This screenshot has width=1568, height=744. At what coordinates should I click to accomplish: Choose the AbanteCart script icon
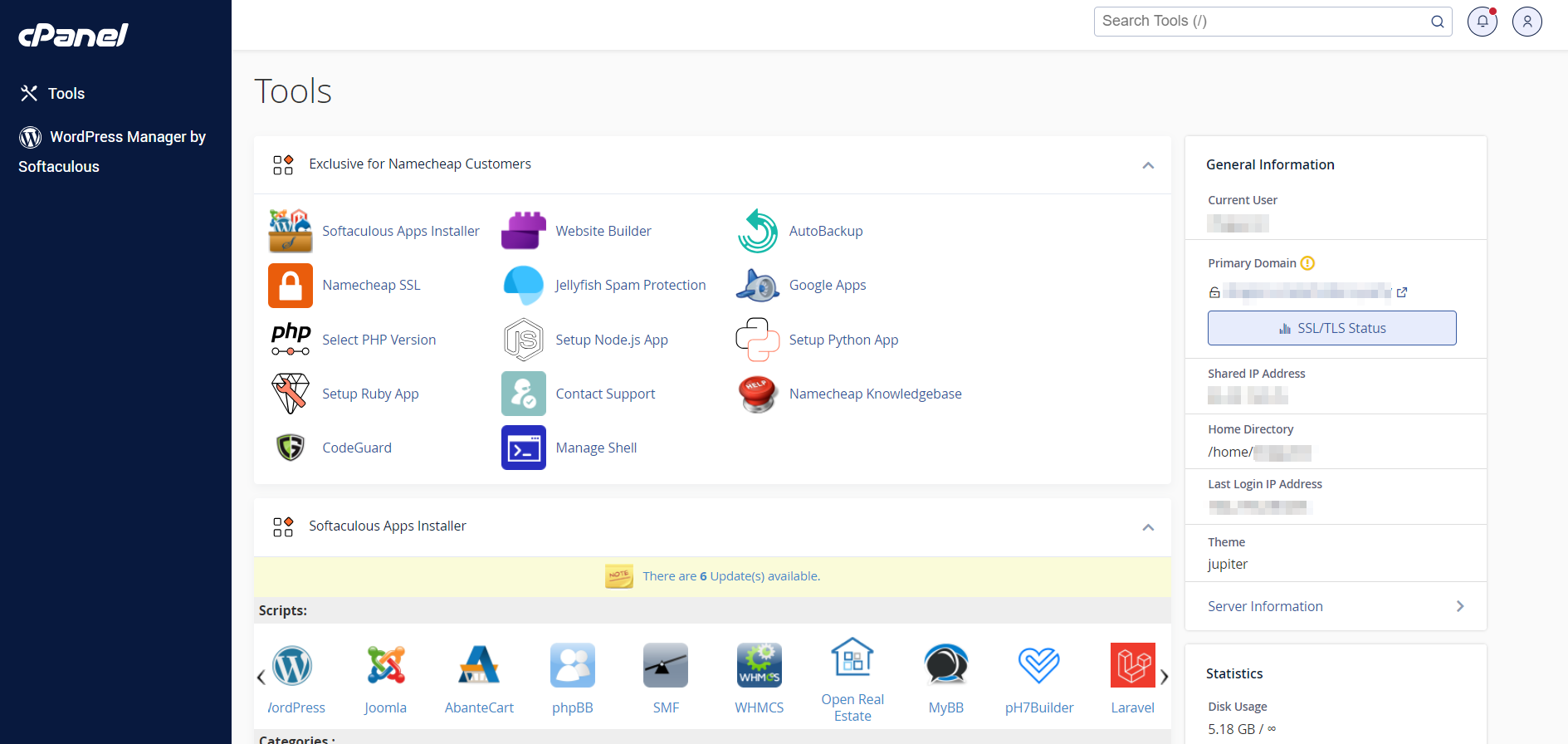point(479,665)
